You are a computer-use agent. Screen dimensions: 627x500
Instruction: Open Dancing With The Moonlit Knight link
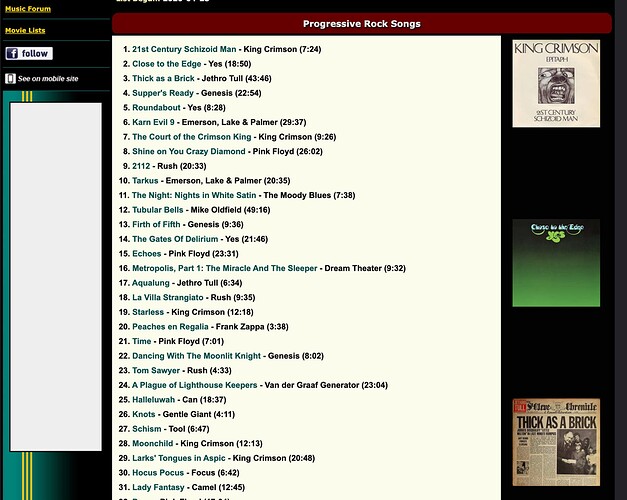[x=196, y=356]
